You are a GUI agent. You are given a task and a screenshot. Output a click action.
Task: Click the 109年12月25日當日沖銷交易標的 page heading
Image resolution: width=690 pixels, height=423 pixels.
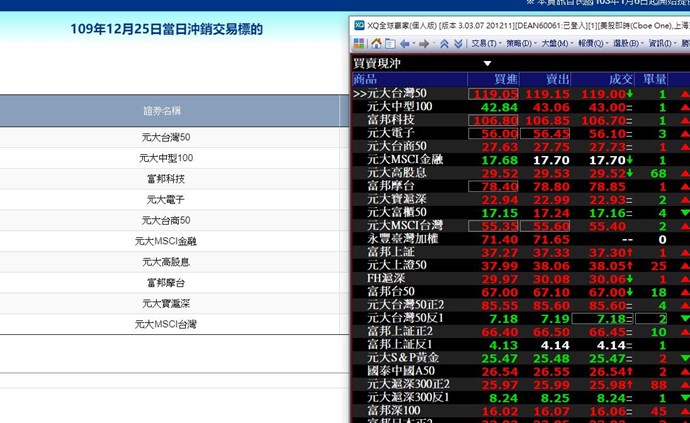point(167,29)
